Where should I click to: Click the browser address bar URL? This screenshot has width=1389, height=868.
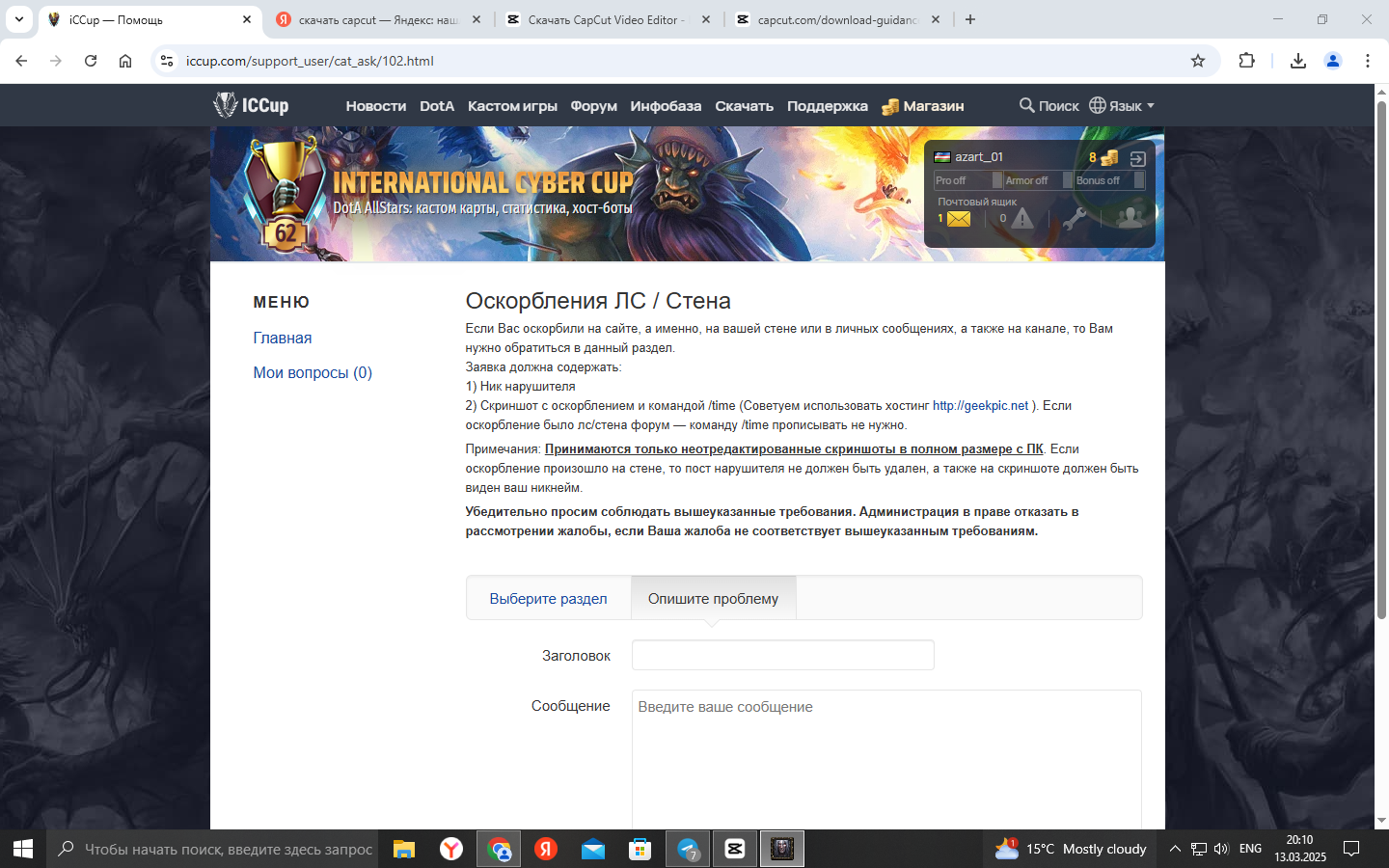[310, 61]
